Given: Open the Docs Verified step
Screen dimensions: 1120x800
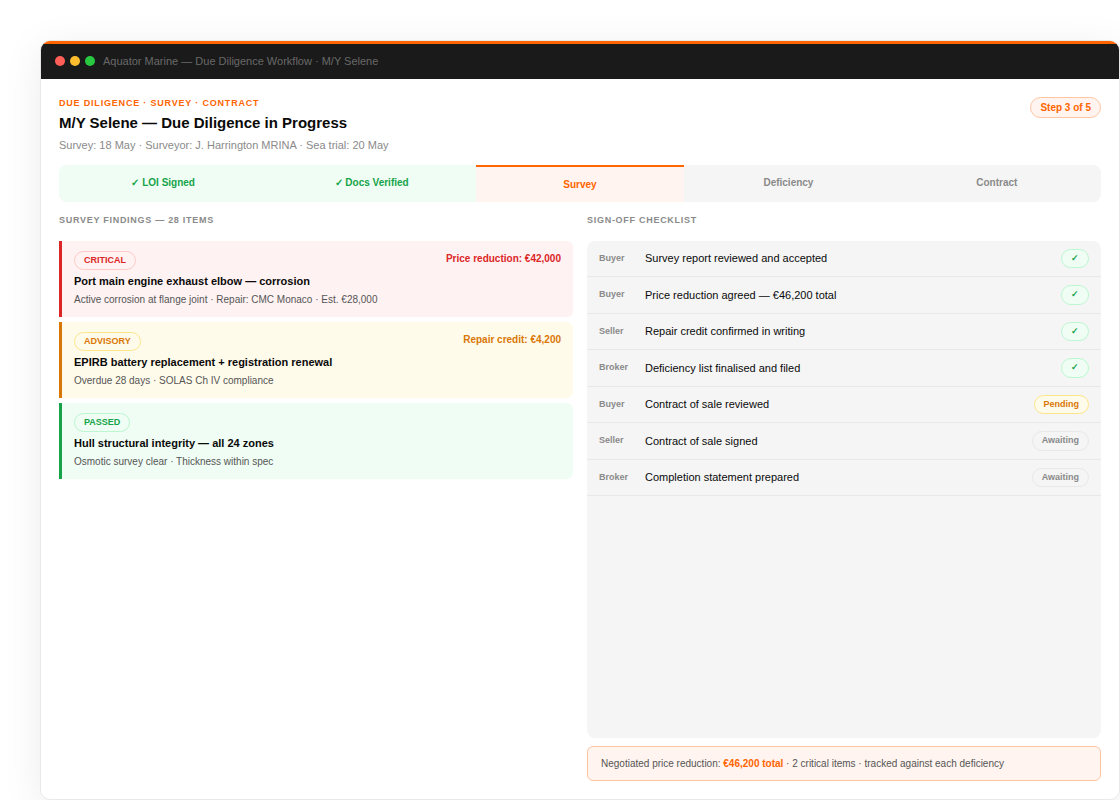Looking at the screenshot, I should 371,183.
